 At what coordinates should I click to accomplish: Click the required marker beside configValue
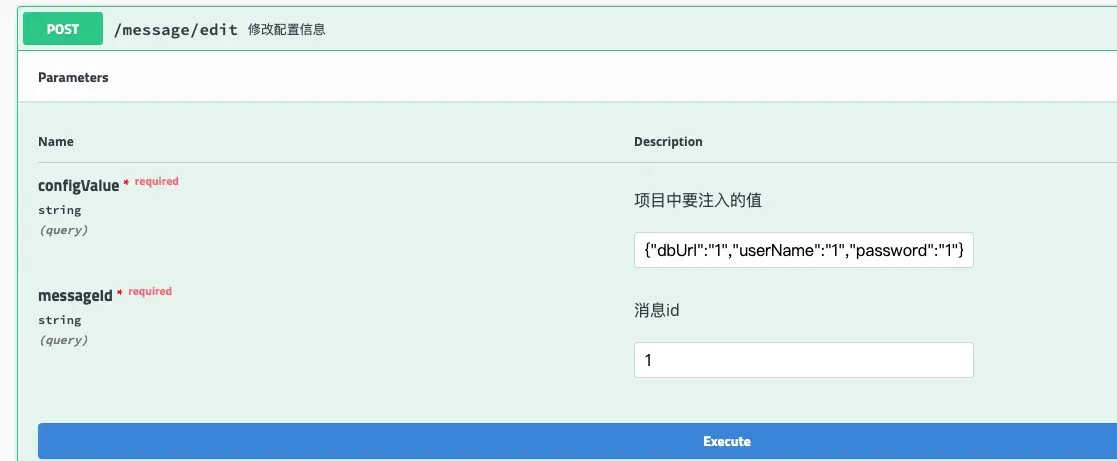point(157,182)
